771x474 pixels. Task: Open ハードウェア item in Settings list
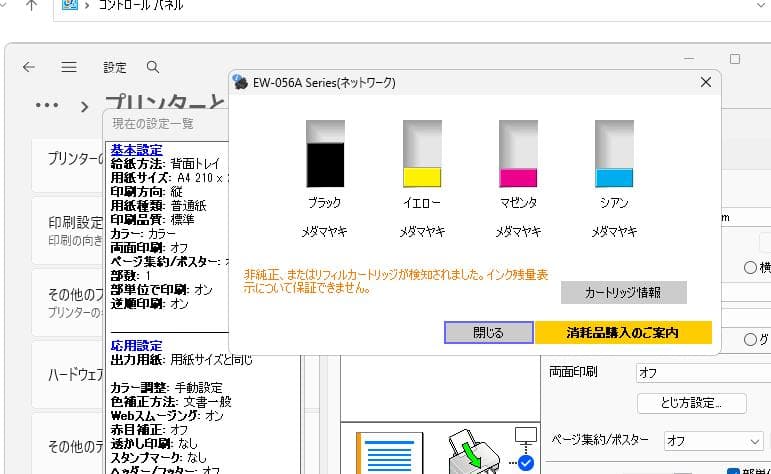pyautogui.click(x=67, y=375)
